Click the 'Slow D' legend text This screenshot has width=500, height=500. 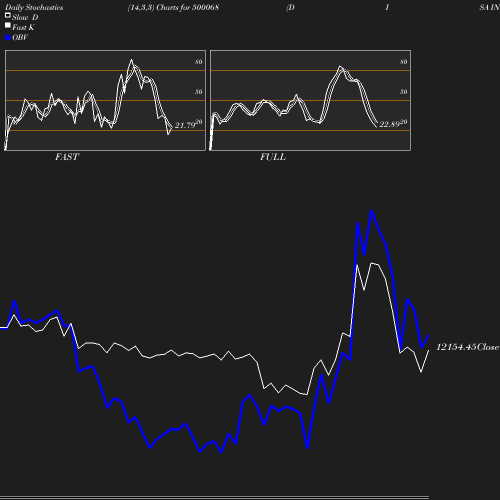25,17
